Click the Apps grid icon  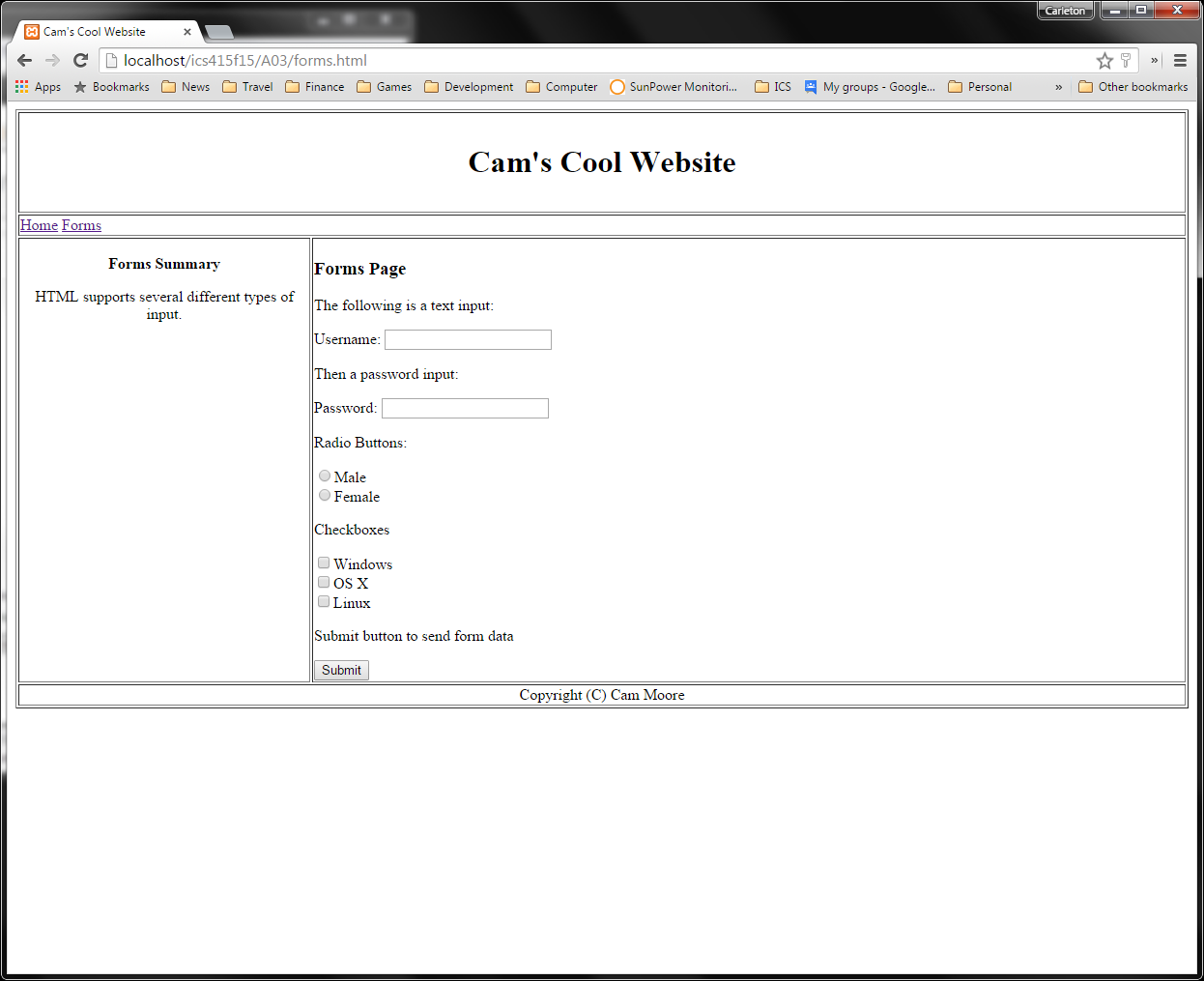[21, 86]
